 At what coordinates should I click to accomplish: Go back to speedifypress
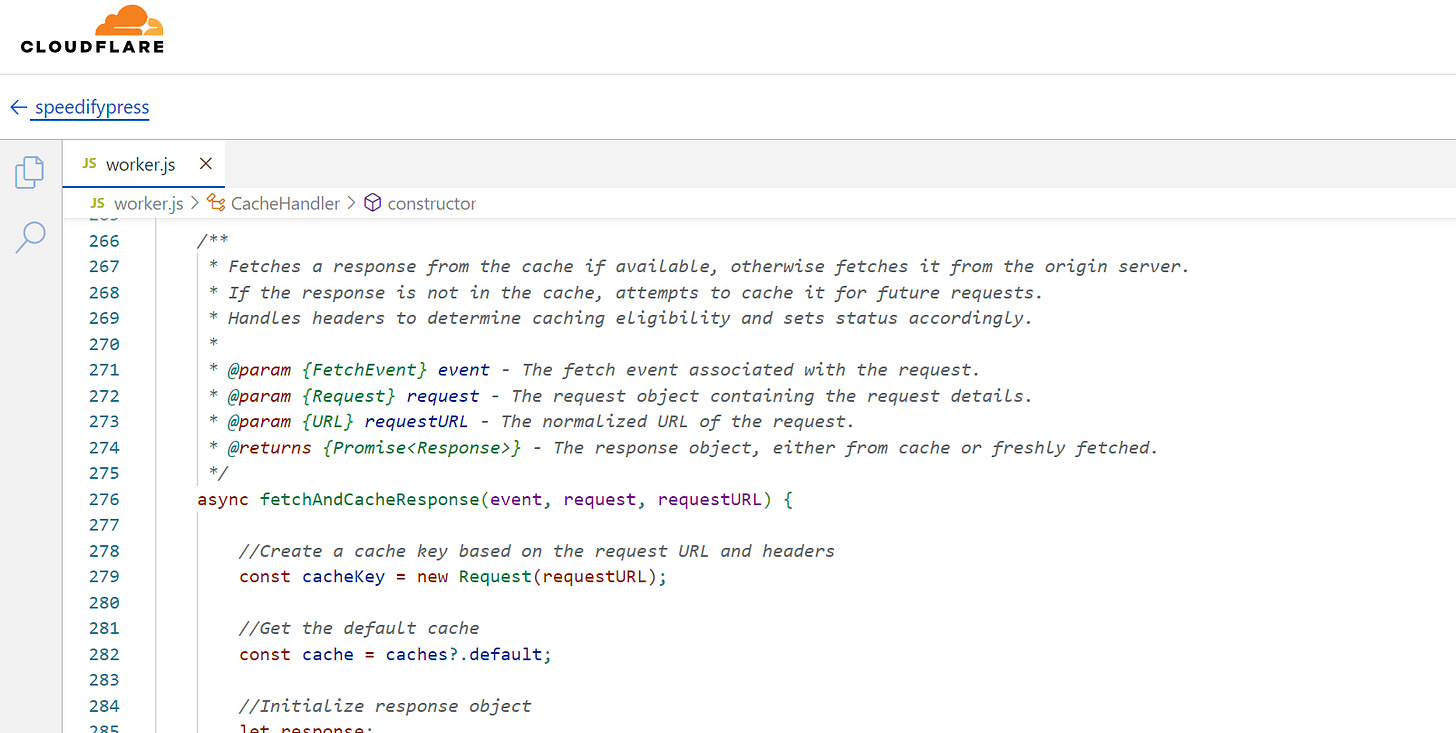(x=92, y=107)
